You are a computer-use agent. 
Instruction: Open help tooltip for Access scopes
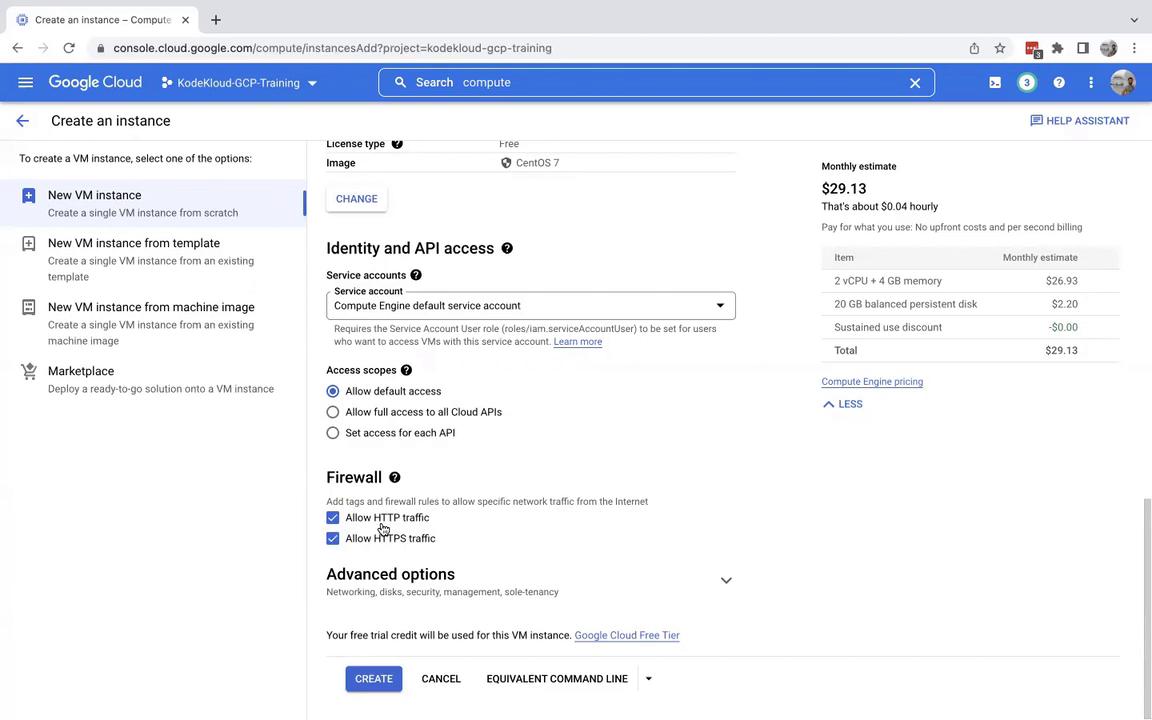[406, 370]
